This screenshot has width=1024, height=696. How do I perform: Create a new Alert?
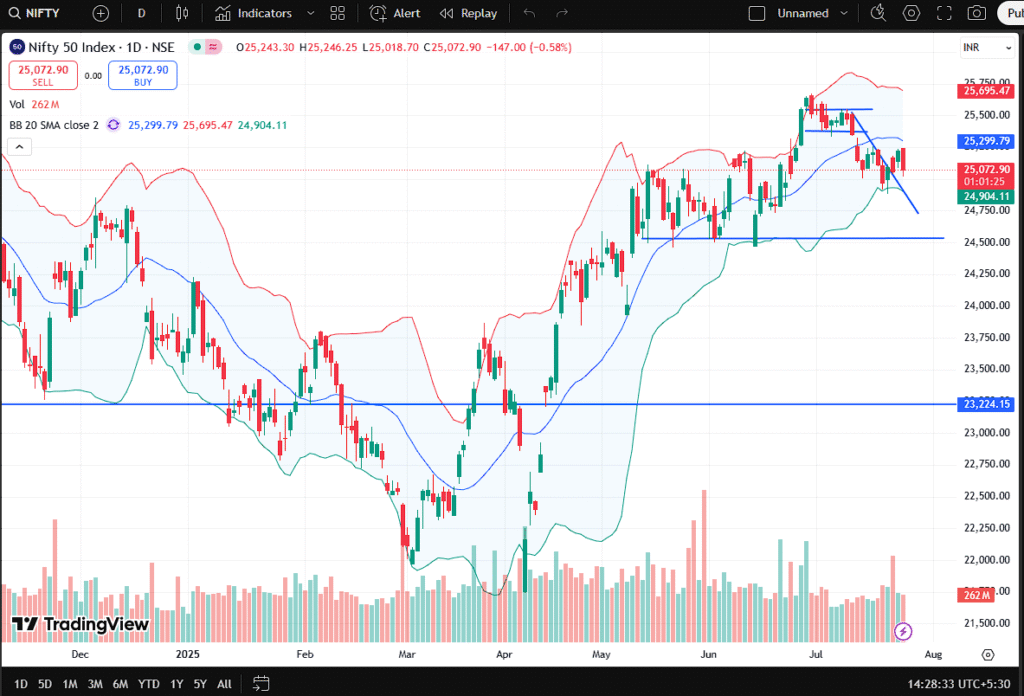click(395, 13)
